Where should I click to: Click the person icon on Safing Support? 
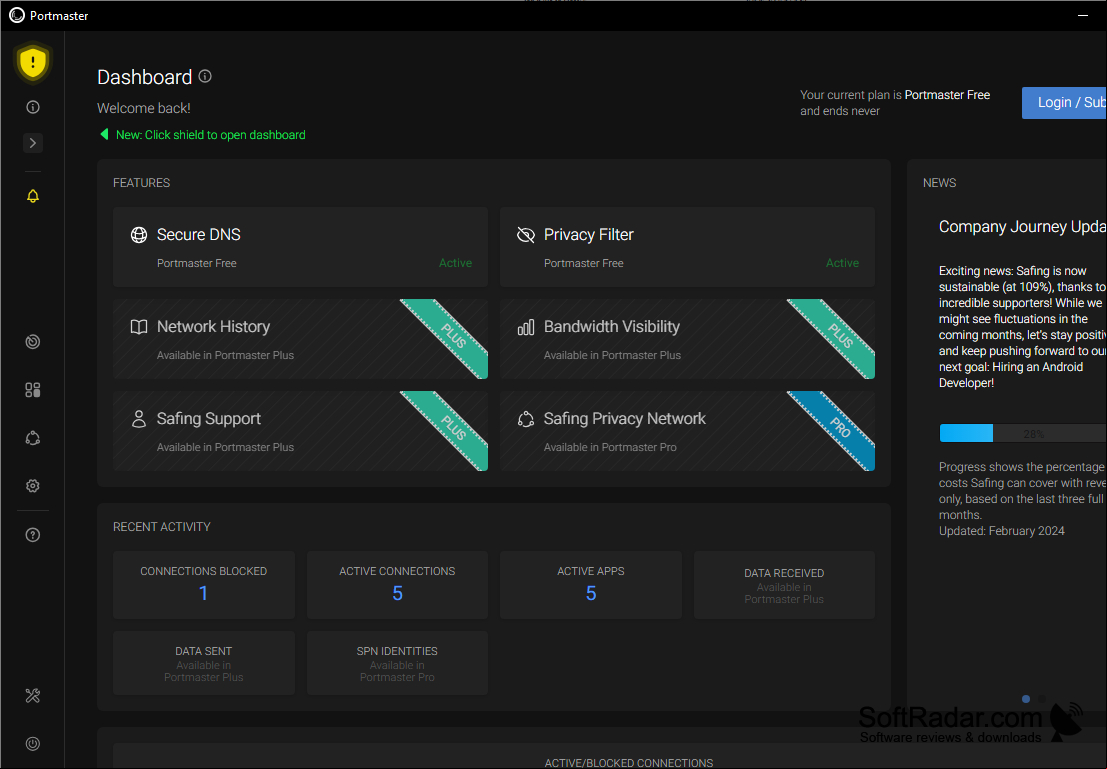tap(139, 419)
